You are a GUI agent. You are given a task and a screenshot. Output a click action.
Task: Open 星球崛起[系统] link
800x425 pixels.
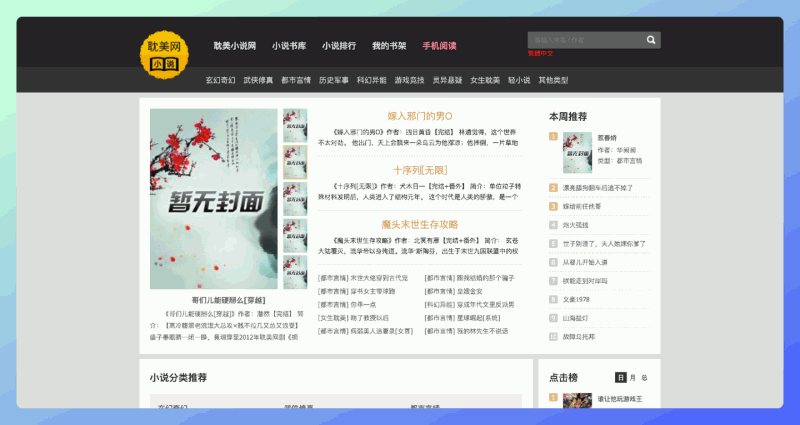pyautogui.click(x=478, y=318)
